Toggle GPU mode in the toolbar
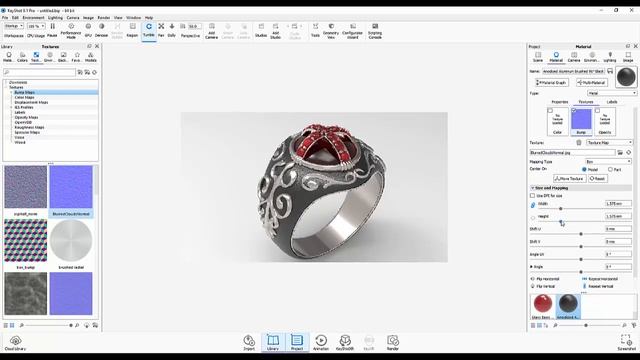Screen dimensions: 640x360 [88, 31]
